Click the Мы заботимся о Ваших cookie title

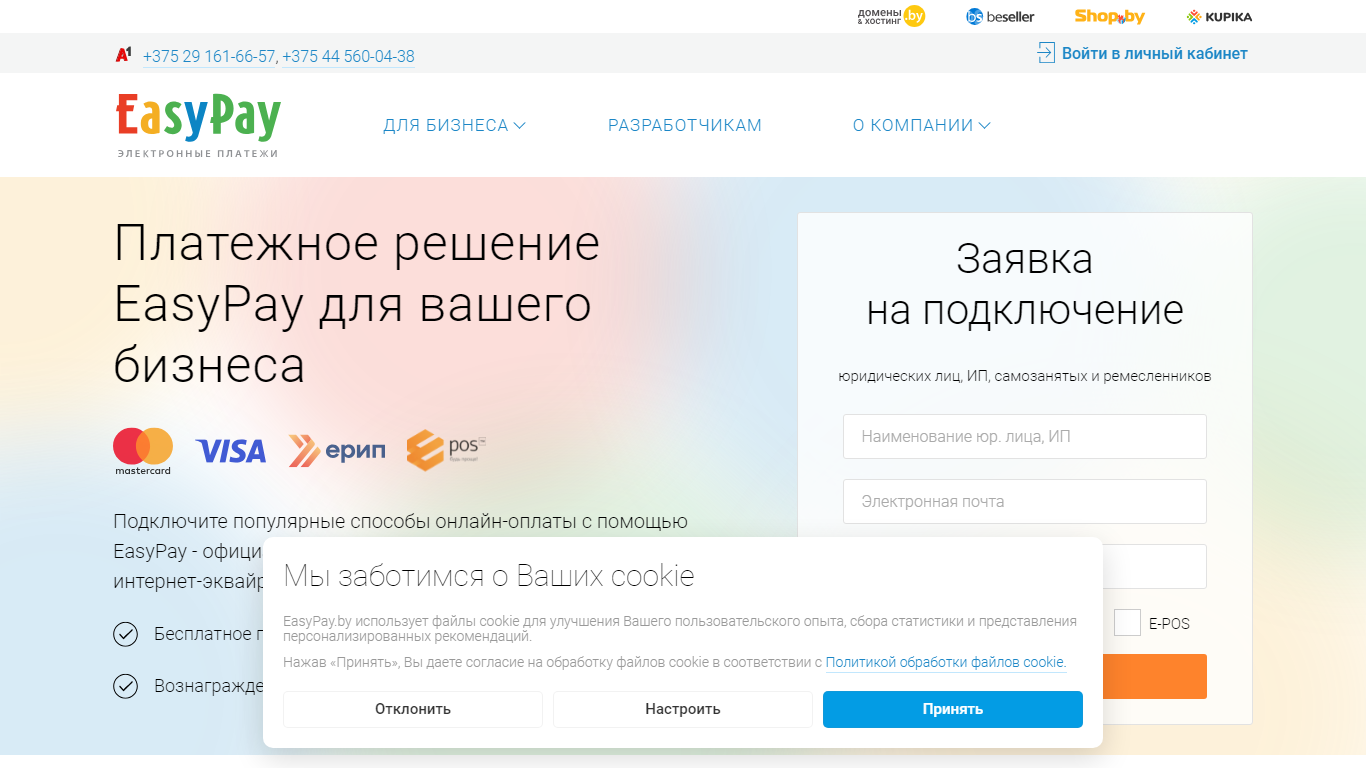[489, 576]
